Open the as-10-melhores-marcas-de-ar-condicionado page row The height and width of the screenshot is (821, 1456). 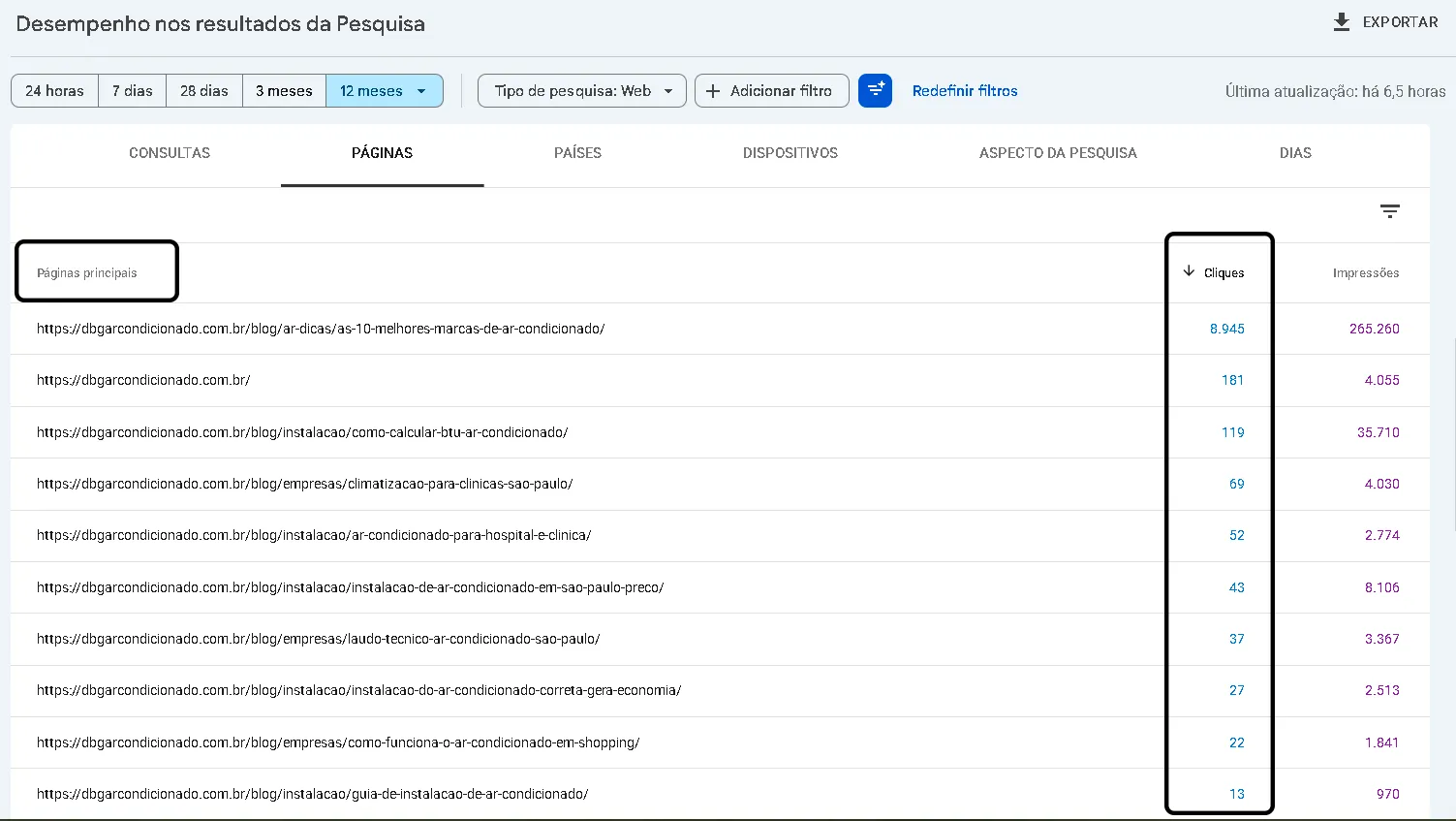[720, 329]
